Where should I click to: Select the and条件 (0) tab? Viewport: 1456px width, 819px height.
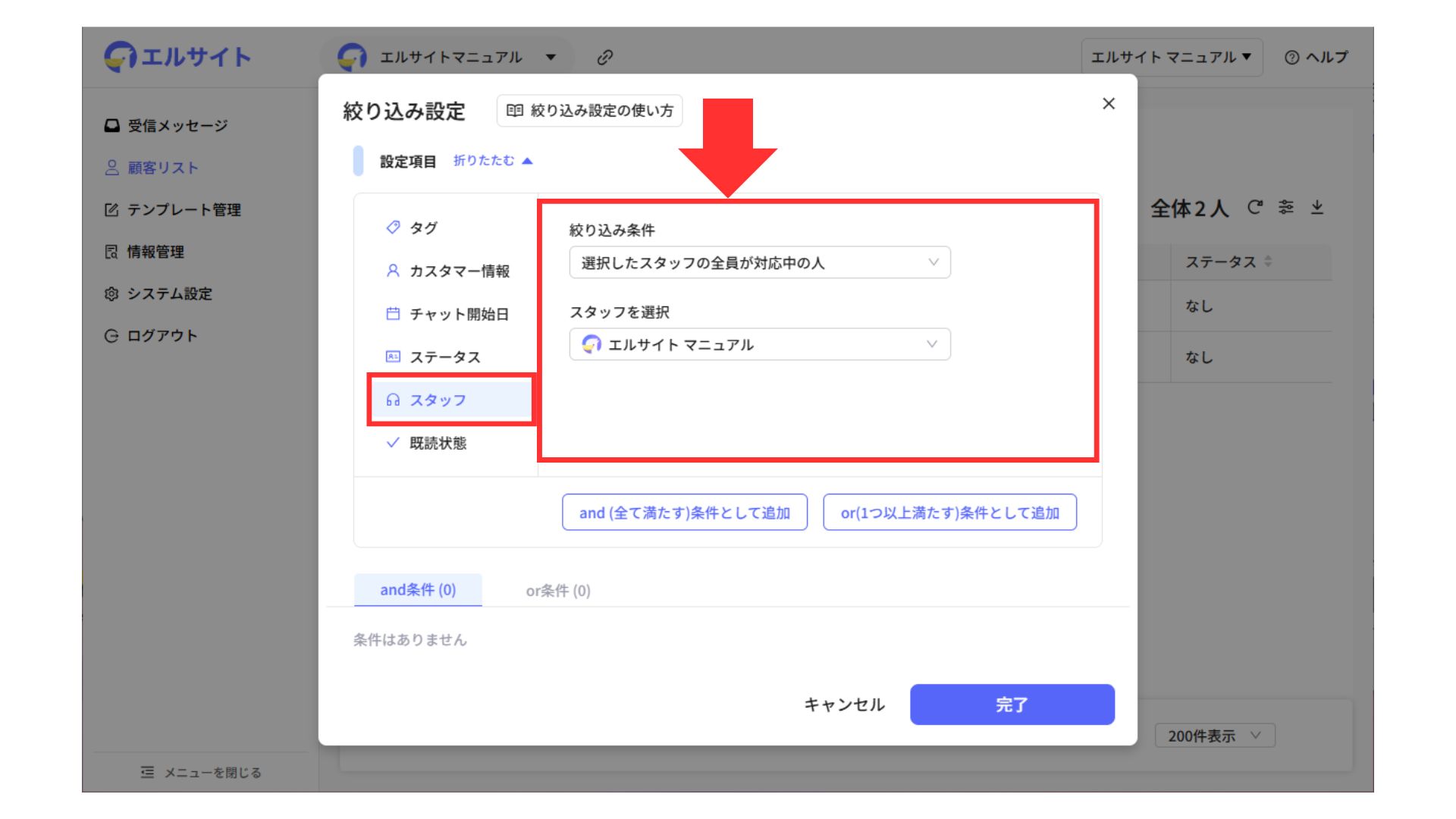pos(418,590)
